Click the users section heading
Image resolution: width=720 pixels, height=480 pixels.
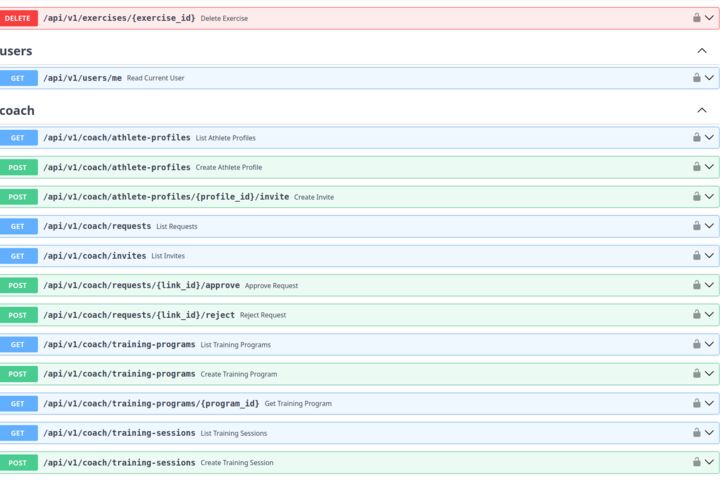tap(16, 51)
